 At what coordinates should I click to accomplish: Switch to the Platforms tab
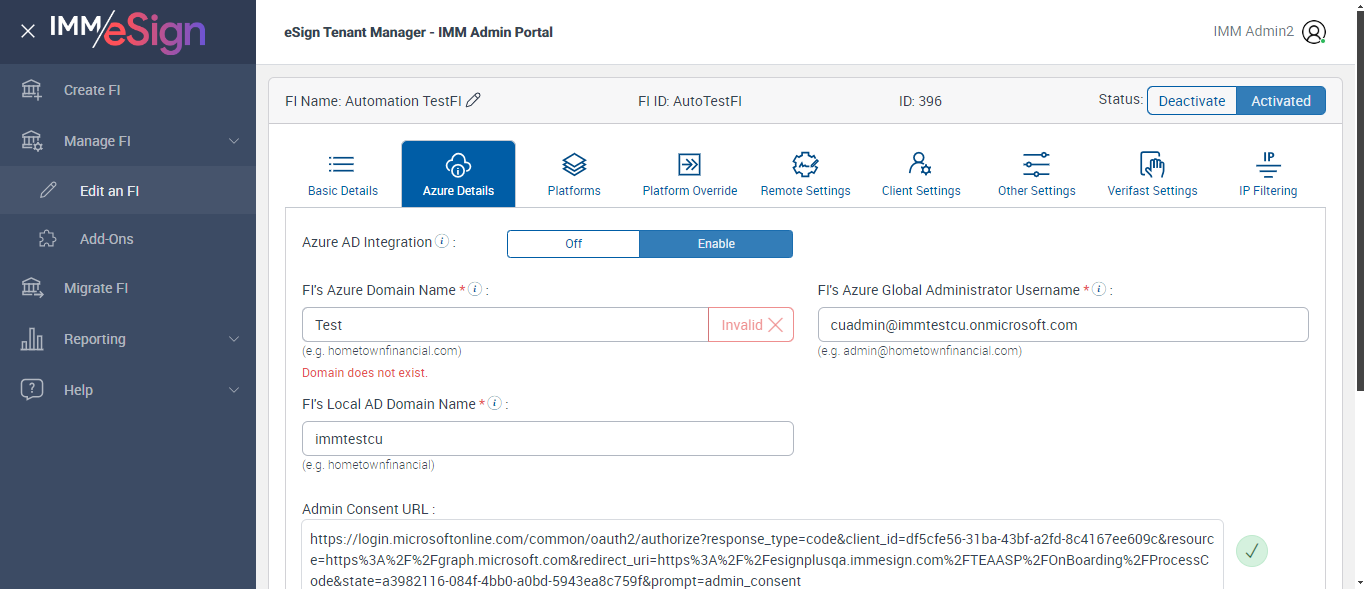pos(574,174)
